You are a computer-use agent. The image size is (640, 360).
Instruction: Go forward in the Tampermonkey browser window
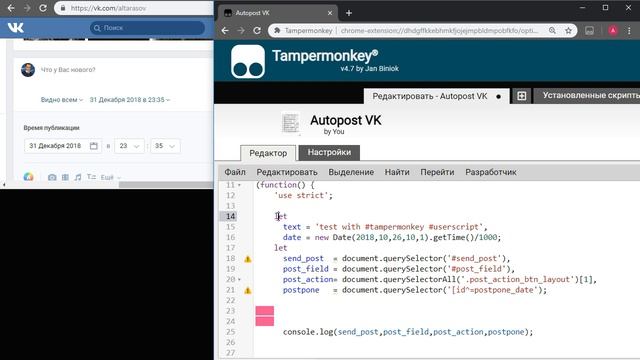tap(241, 31)
